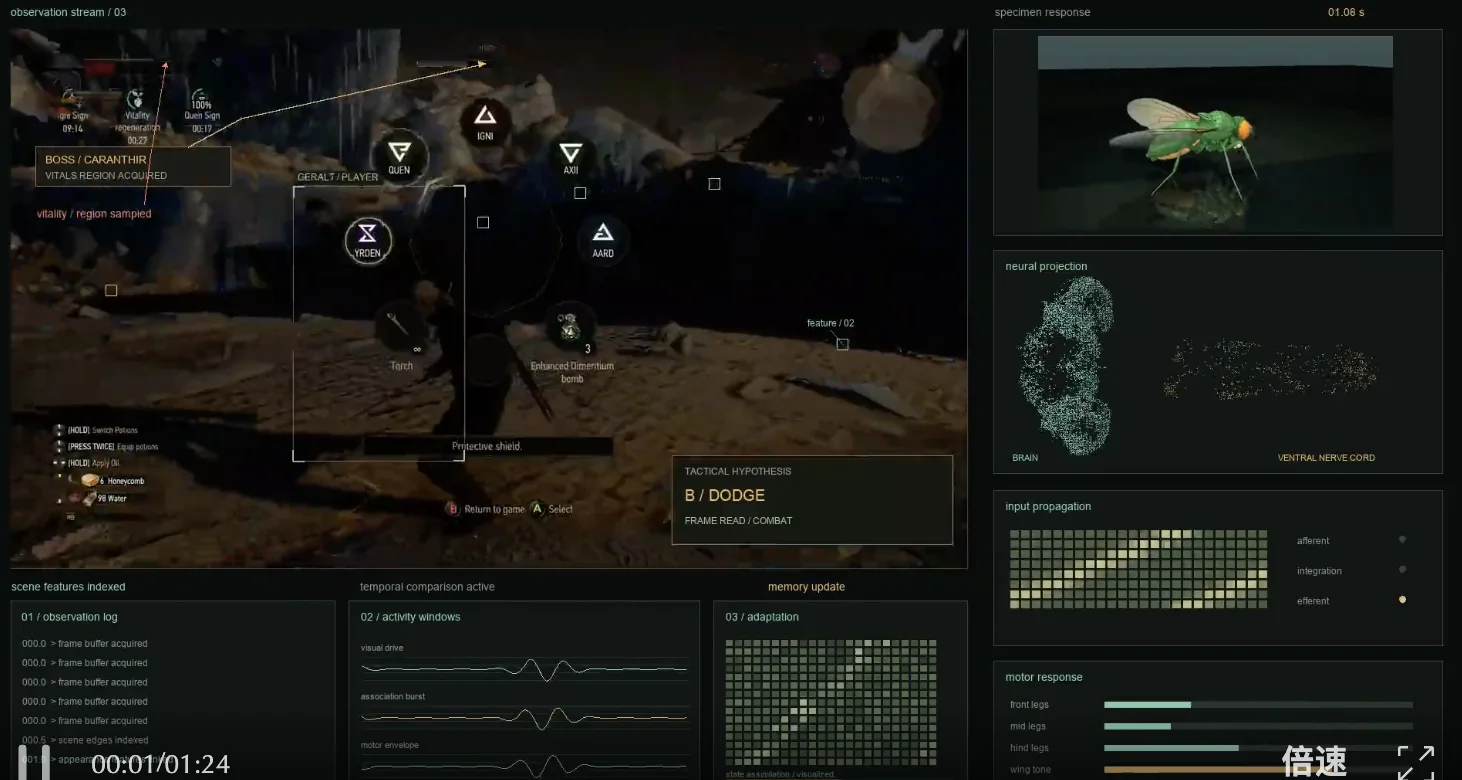Enter fullscreen with the expand icon
The width and height of the screenshot is (1462, 780).
pyautogui.click(x=1416, y=763)
